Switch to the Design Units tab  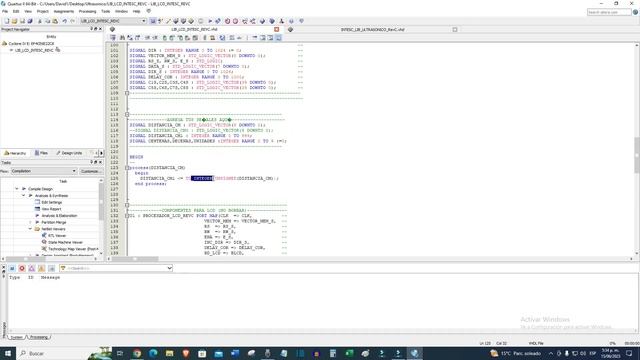(69, 153)
